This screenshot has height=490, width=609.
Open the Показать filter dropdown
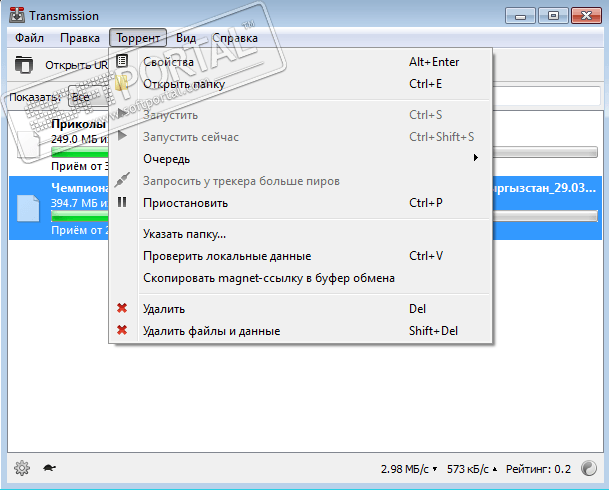(x=89, y=97)
